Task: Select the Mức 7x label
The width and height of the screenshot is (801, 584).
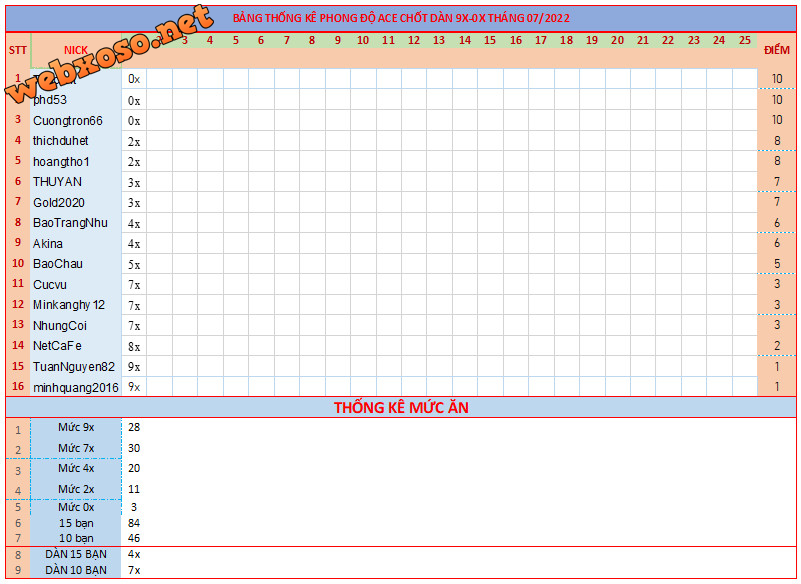Action: coord(76,449)
